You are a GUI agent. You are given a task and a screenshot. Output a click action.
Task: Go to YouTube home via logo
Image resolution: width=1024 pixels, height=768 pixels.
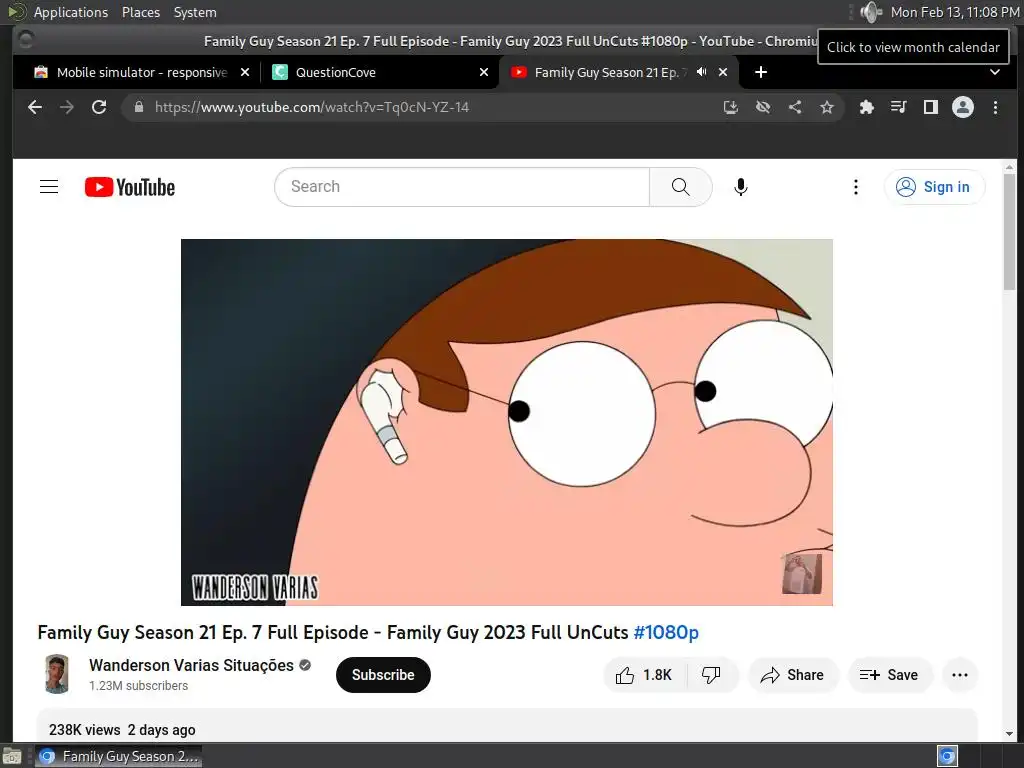coord(130,187)
